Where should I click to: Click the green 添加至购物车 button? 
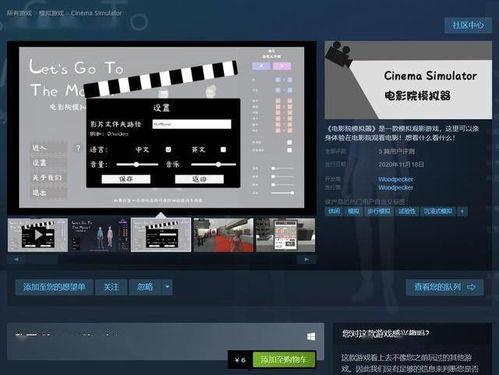click(283, 360)
